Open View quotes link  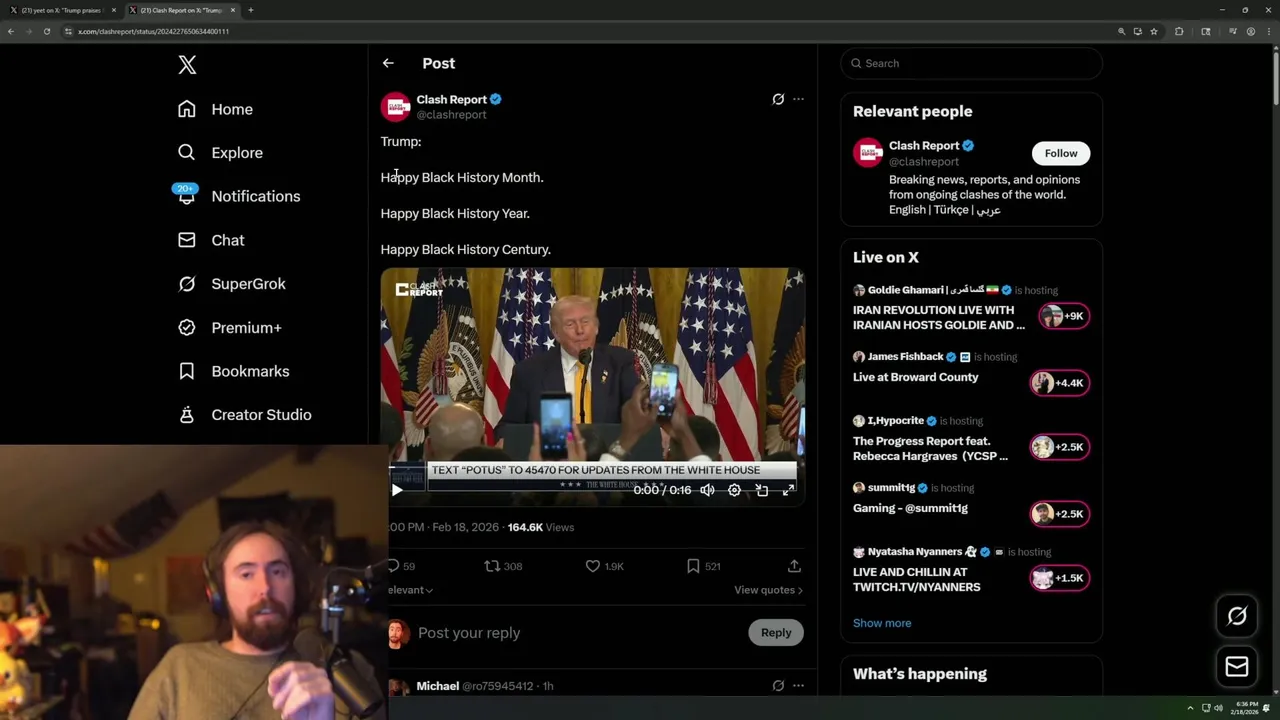pos(768,590)
